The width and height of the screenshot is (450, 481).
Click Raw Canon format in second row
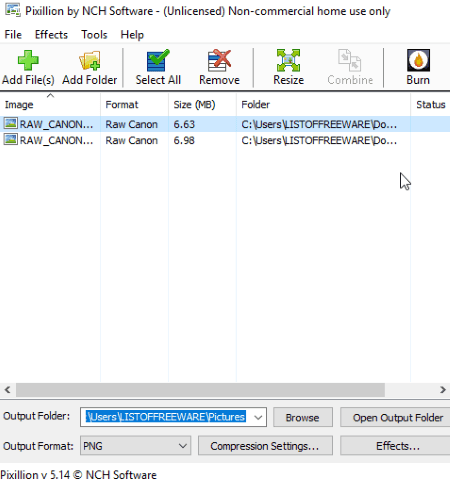[x=131, y=140]
